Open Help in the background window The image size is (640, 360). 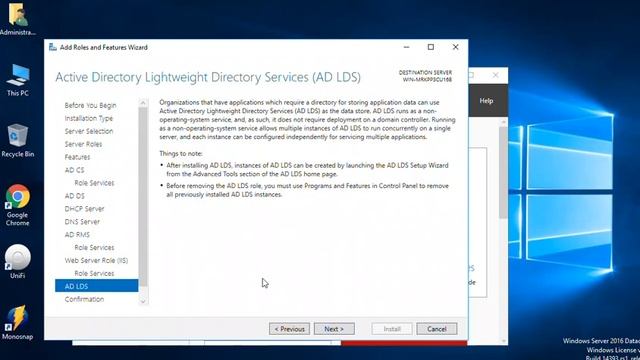486,101
